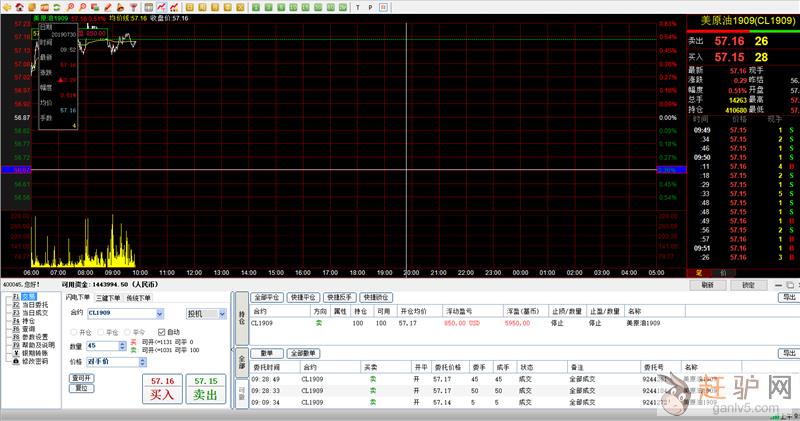Viewport: 800px width, 421px height.
Task: Open the 合约 CL1909 dropdown
Action: [159, 314]
